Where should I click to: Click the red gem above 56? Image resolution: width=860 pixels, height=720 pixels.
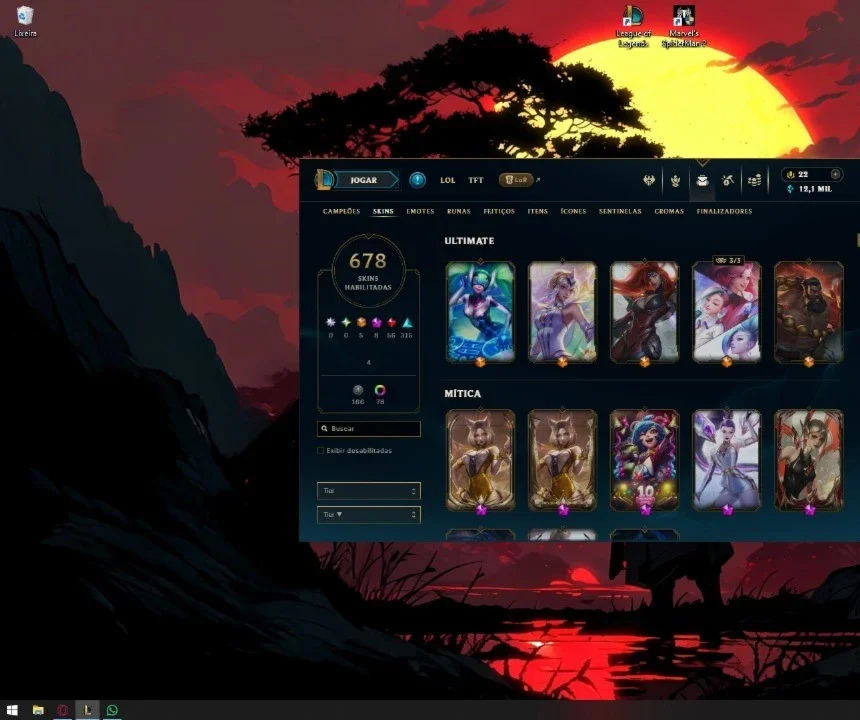[x=392, y=322]
